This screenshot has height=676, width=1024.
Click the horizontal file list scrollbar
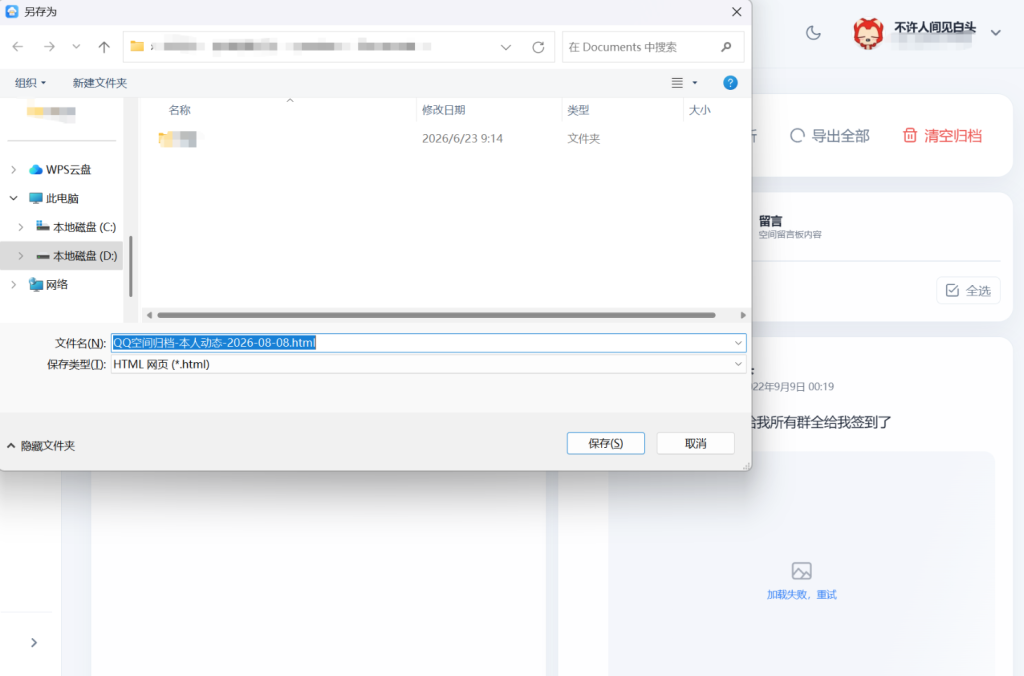[436, 315]
